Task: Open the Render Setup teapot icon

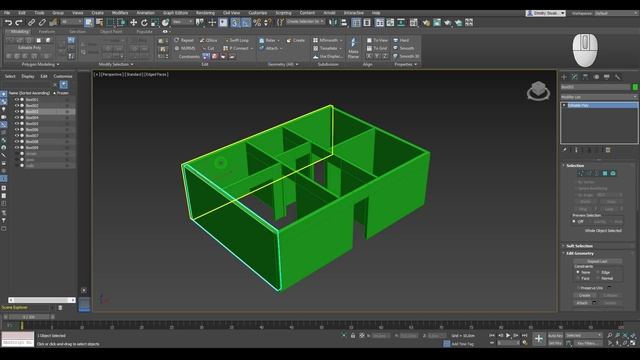Action: pos(426,23)
